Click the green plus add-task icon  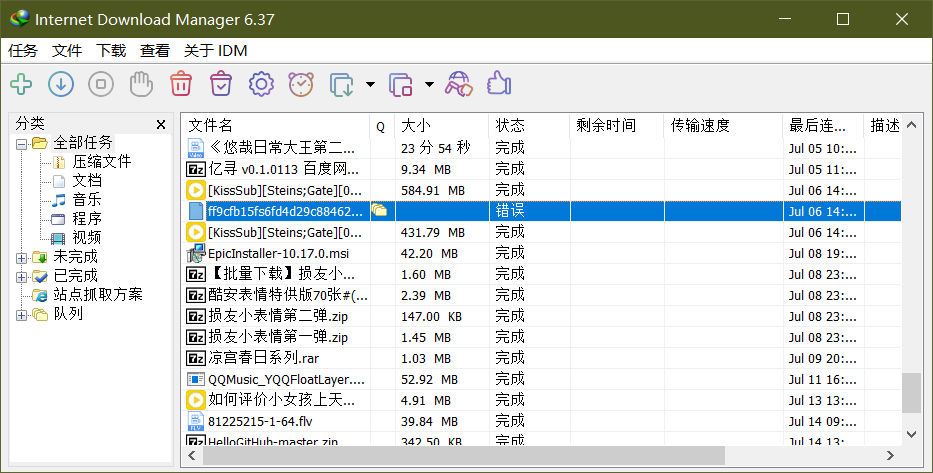[x=21, y=84]
